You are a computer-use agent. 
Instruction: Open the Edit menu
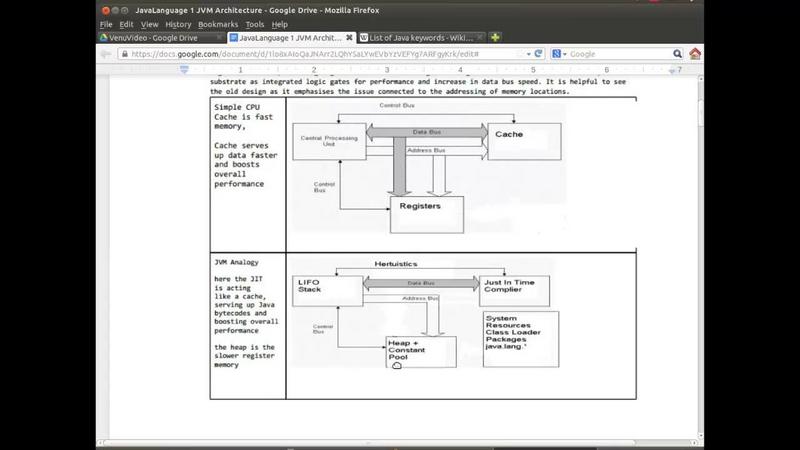click(126, 24)
